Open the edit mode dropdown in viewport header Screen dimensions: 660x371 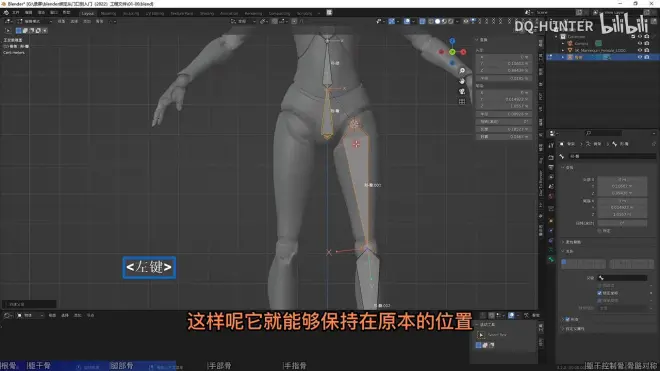(35, 21)
